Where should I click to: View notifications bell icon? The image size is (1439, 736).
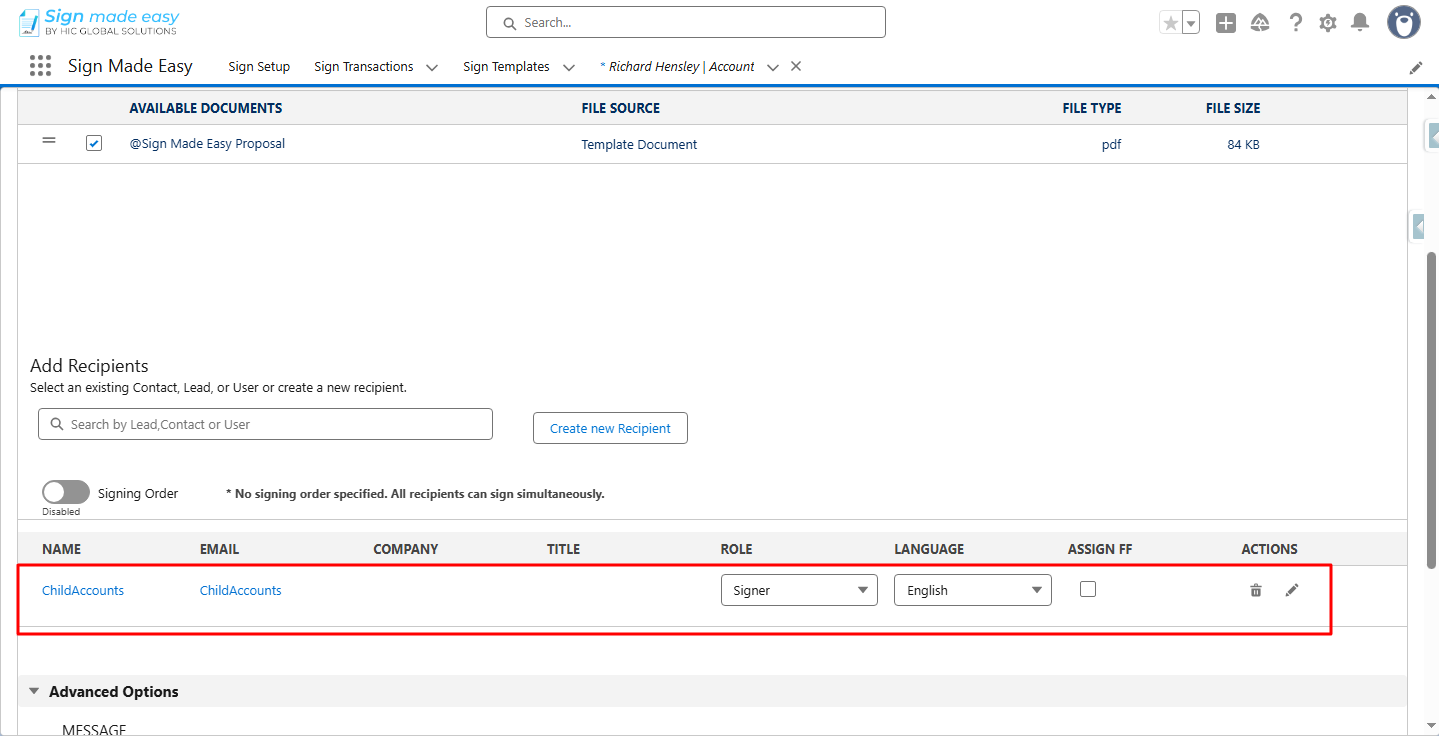1359,21
